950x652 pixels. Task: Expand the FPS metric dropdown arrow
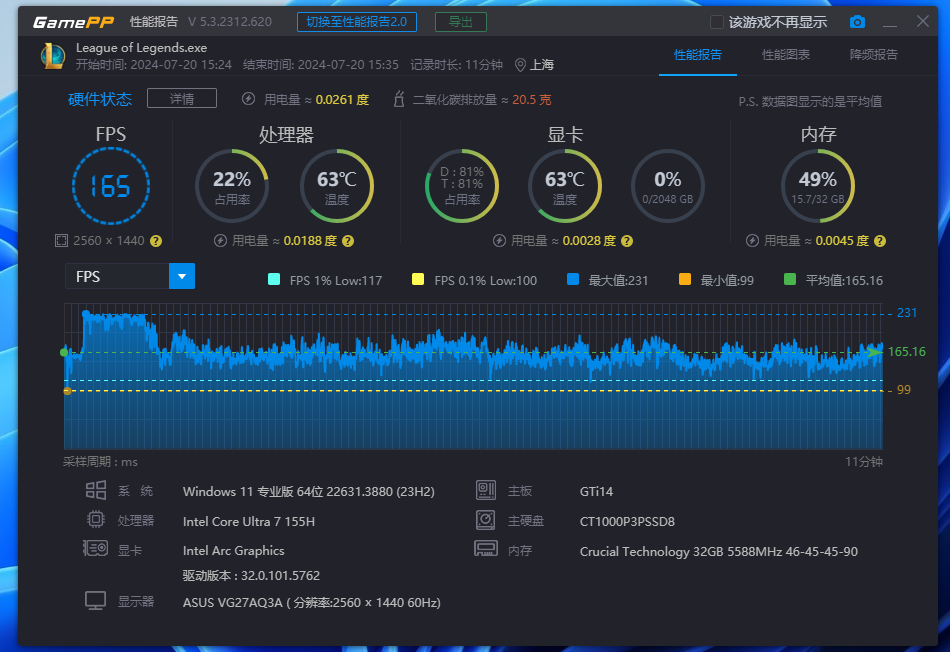(182, 276)
